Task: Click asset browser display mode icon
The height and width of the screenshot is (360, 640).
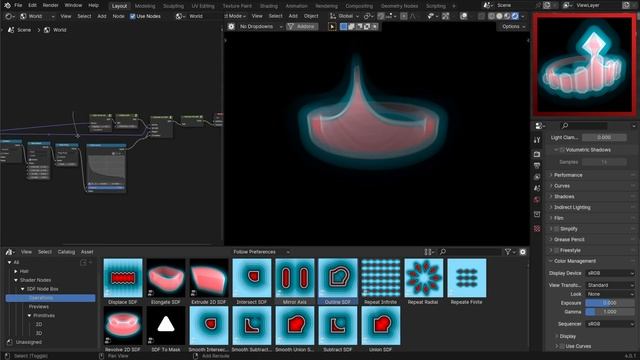Action: coord(427,252)
